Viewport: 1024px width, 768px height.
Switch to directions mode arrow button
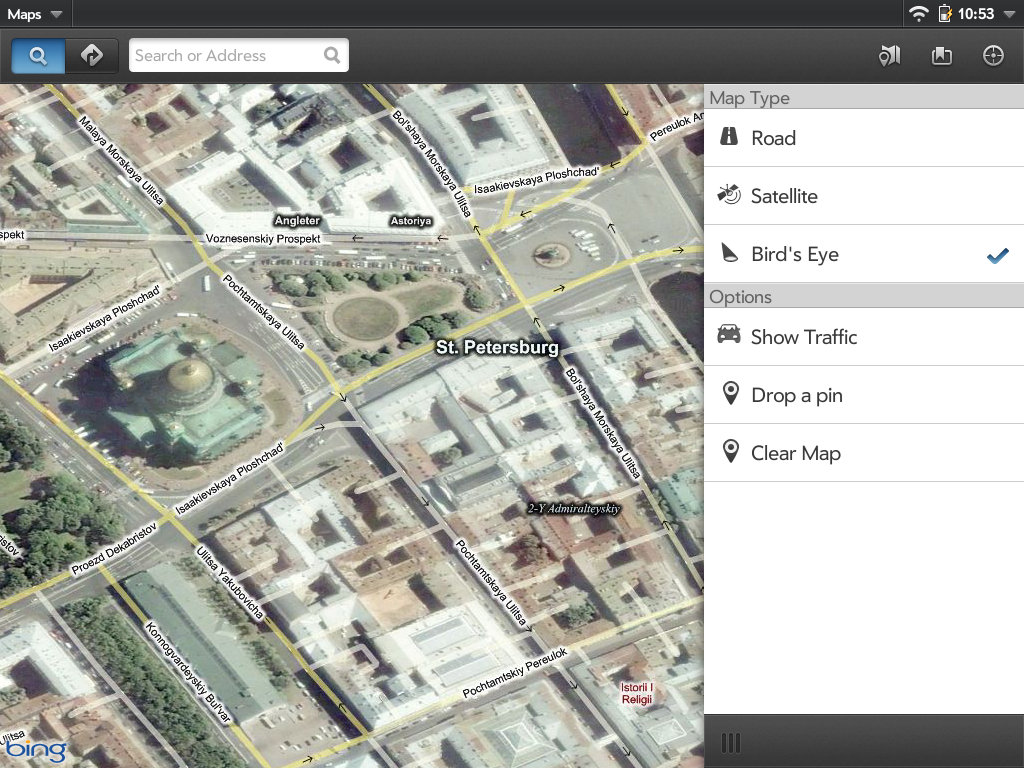[x=92, y=56]
